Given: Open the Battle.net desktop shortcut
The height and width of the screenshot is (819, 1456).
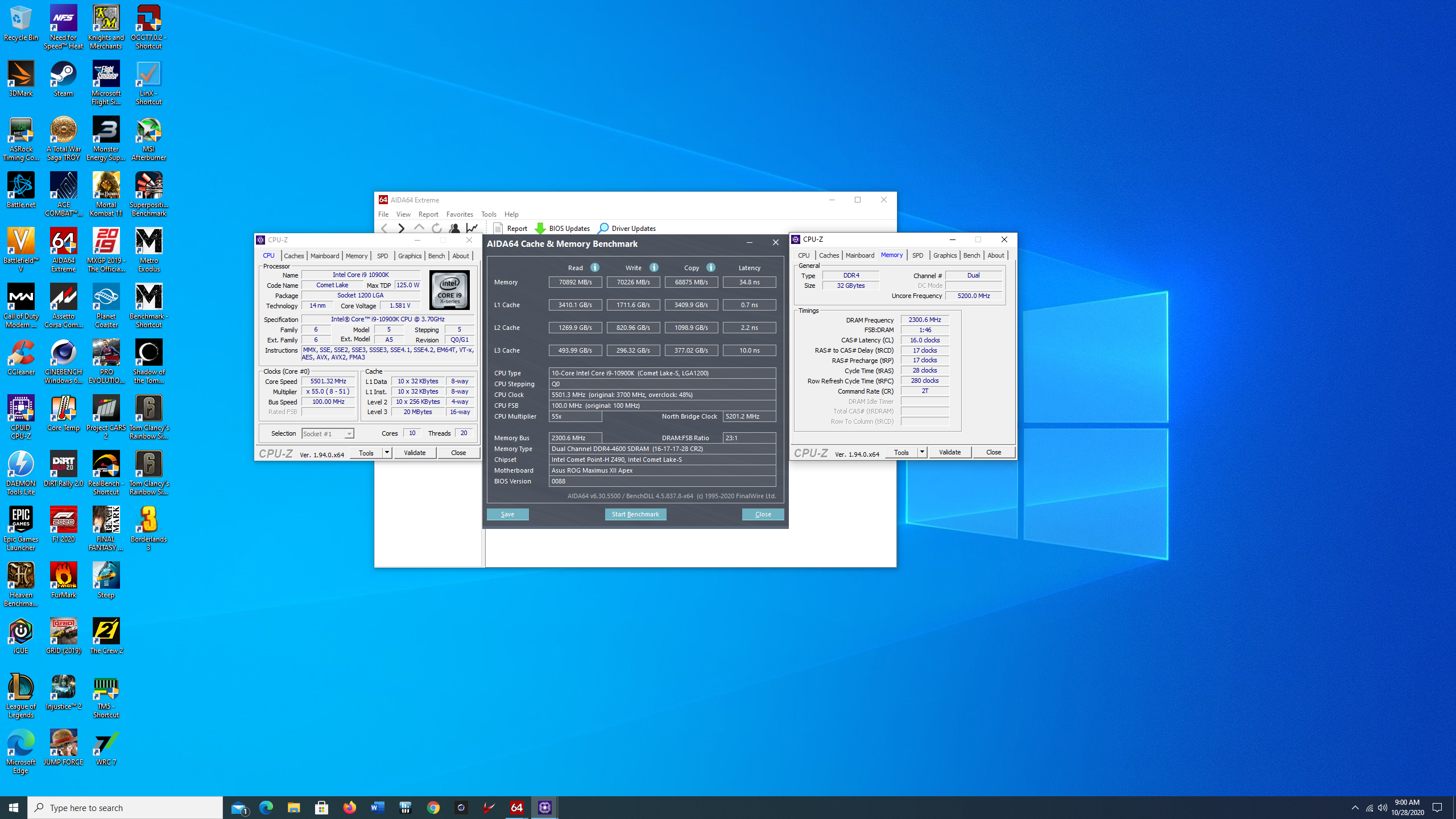Looking at the screenshot, I should tap(21, 191).
